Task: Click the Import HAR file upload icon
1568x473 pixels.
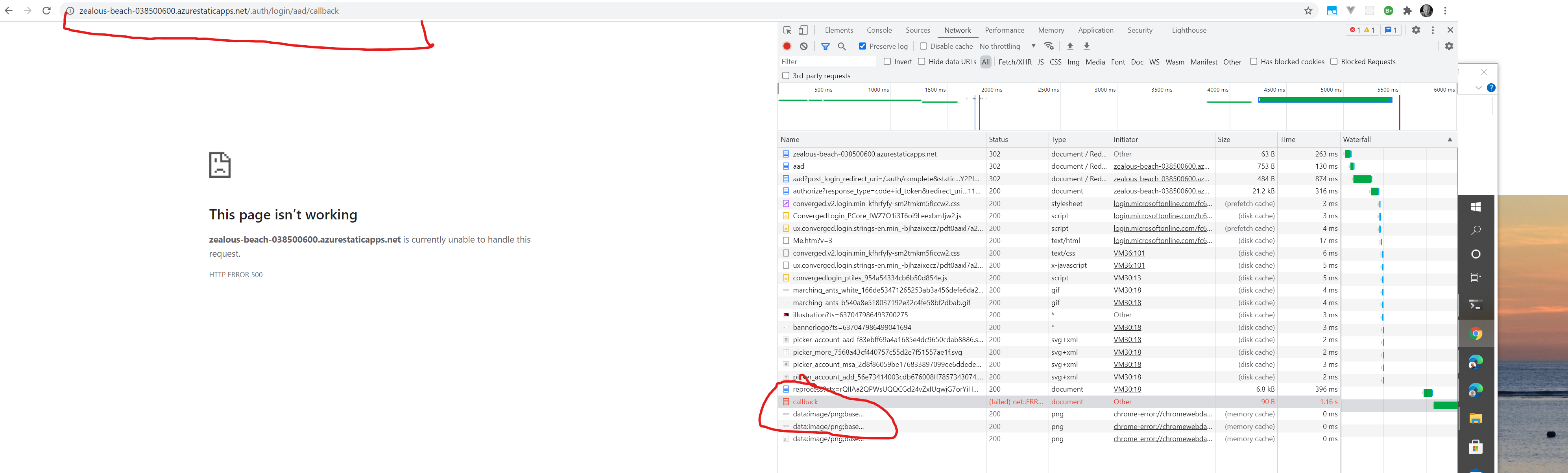Action: pos(1070,46)
